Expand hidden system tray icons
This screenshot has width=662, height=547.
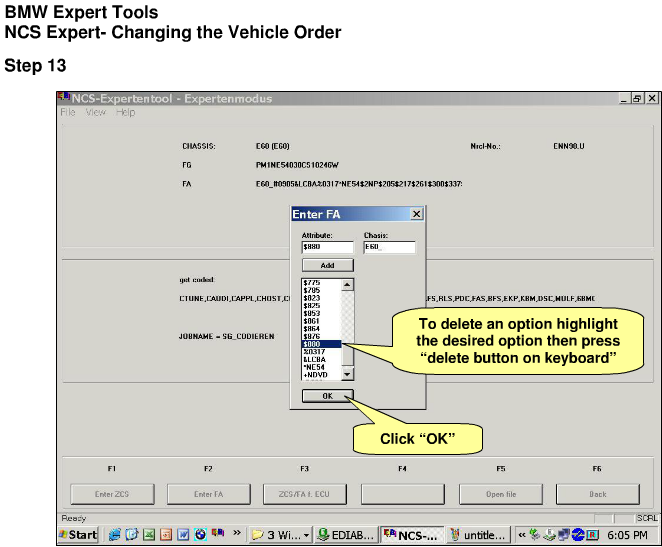[x=522, y=535]
